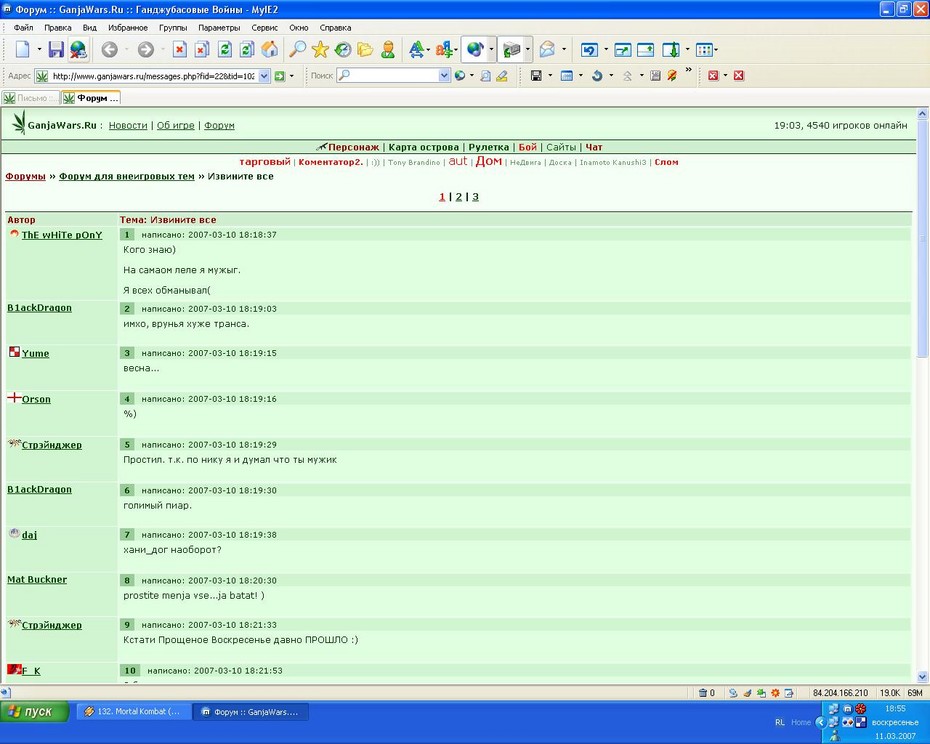Screen dimensions: 930x744
Task: Click the broom cleanup icon in status bar
Action: click(747, 692)
